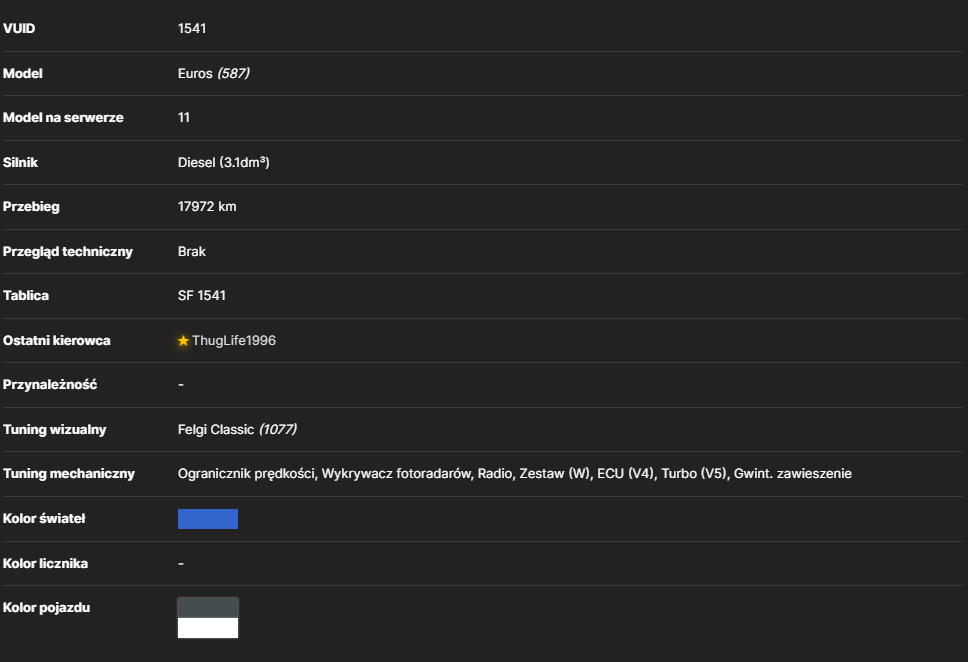Click the gold star next to ThugLife1996
Viewport: 968px width, 662px height.
click(183, 341)
